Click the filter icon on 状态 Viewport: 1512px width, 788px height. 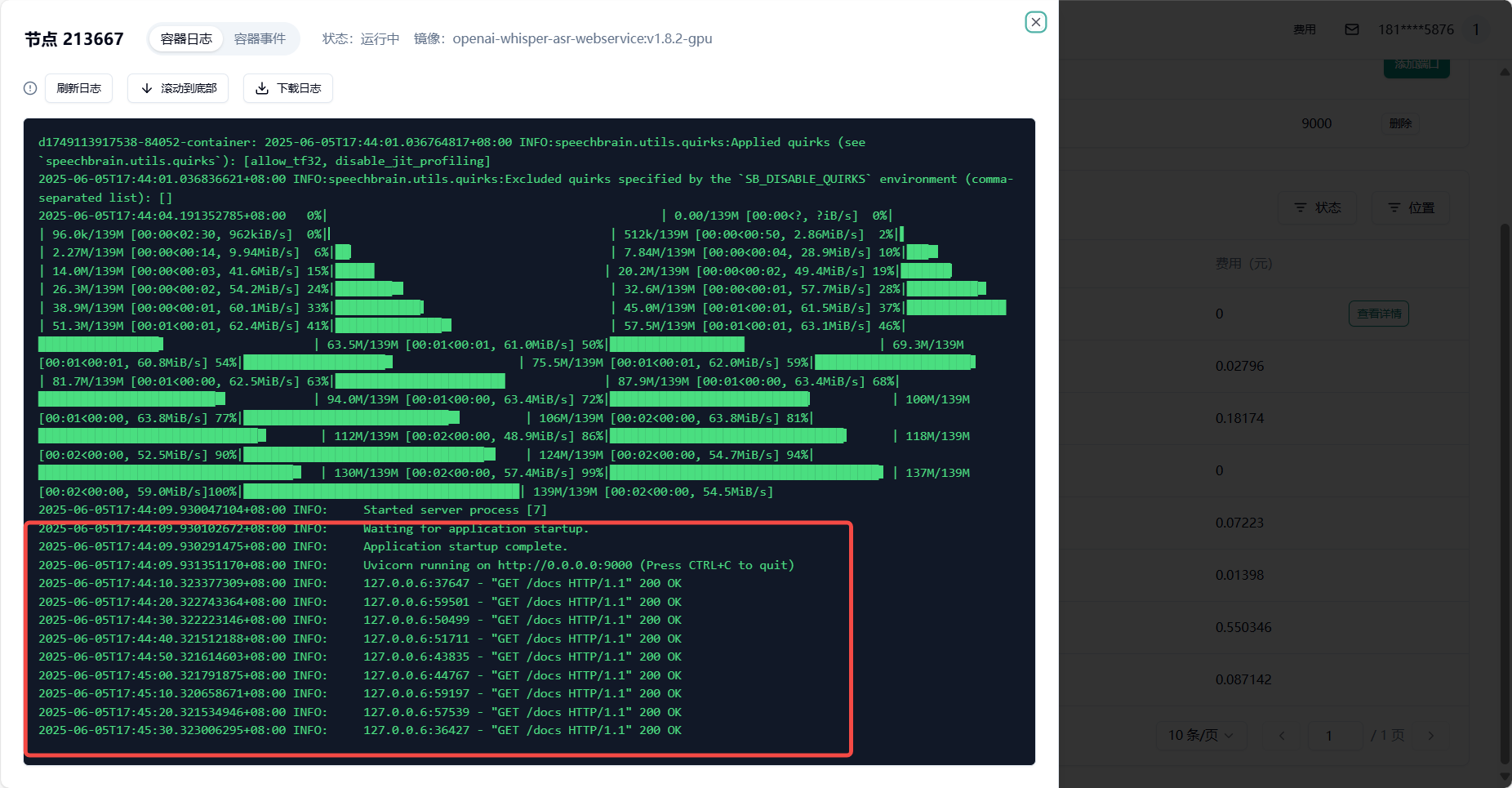click(1301, 208)
